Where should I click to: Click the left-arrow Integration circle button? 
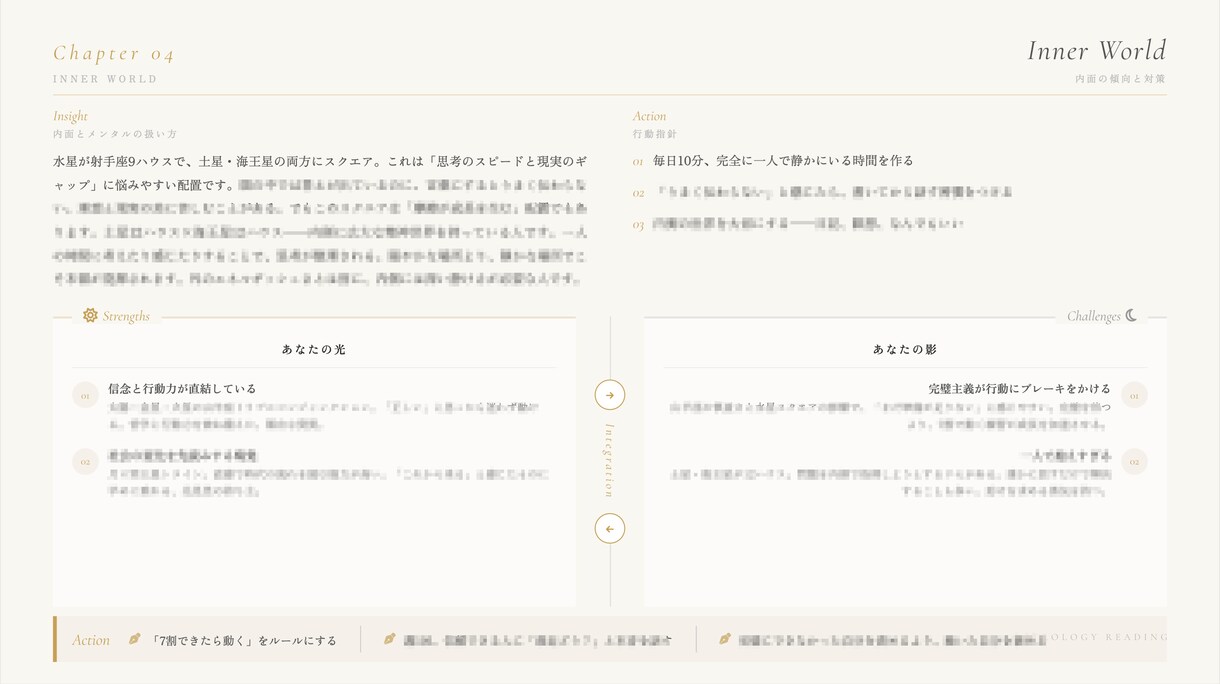[x=610, y=528]
